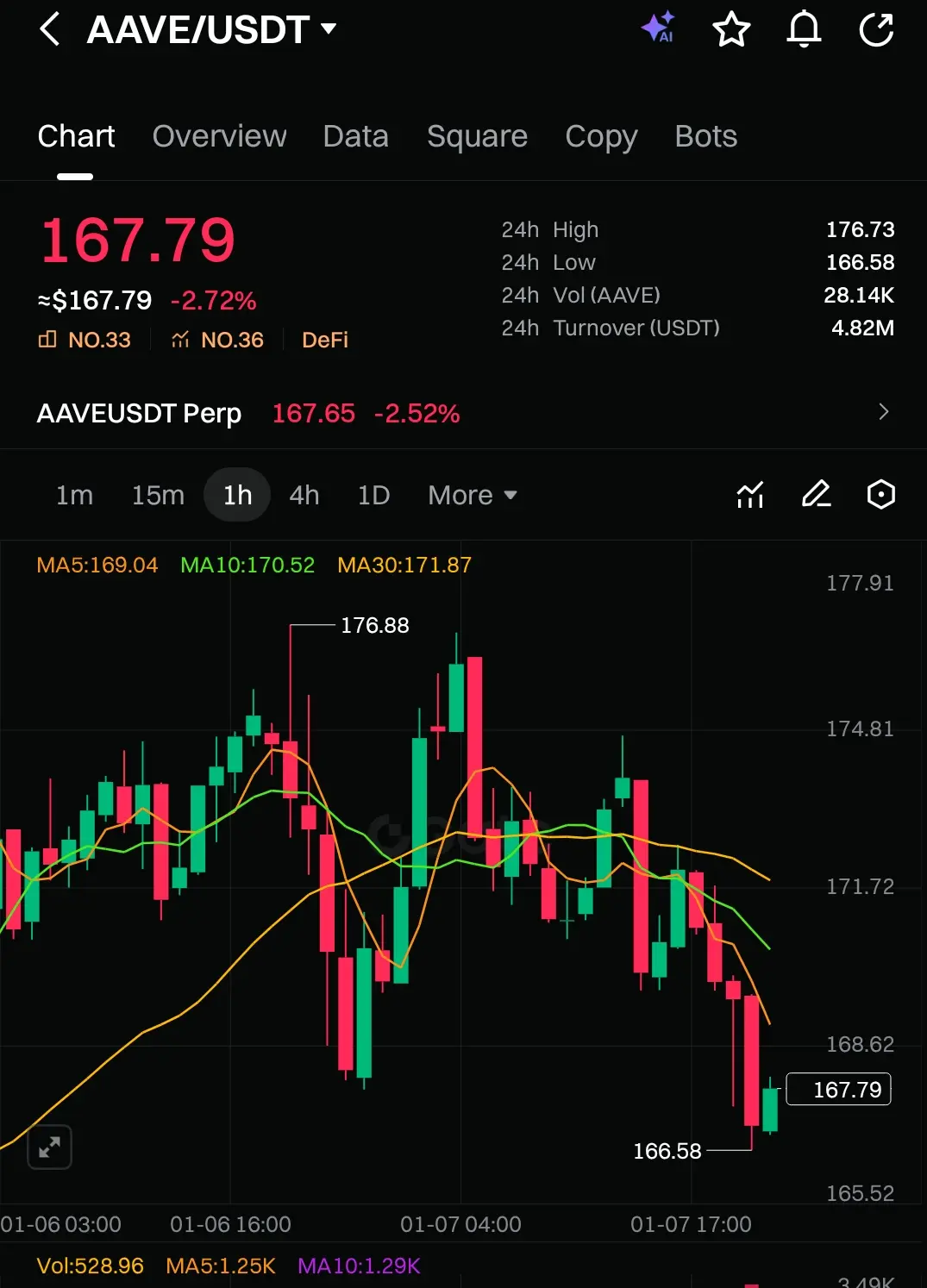Go back using the left arrow
Screen dimensions: 927x1288
coord(50,29)
